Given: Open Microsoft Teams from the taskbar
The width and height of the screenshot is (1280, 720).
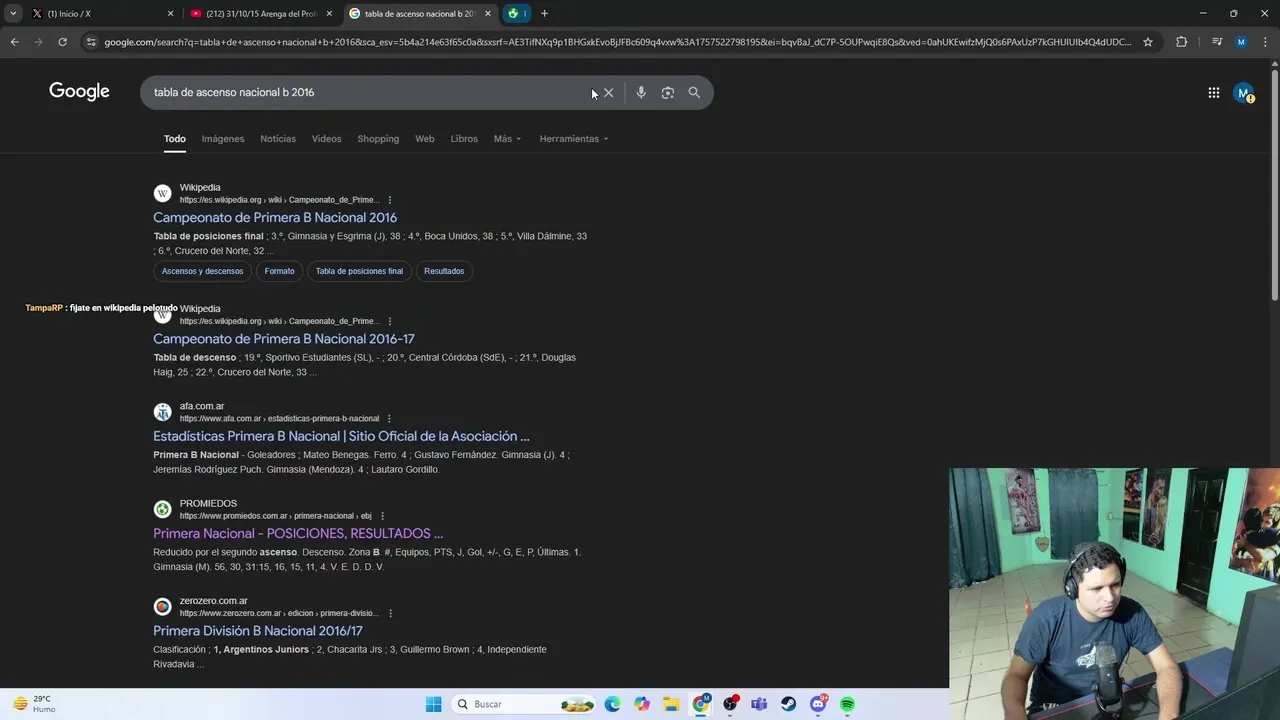Looking at the screenshot, I should tap(759, 704).
